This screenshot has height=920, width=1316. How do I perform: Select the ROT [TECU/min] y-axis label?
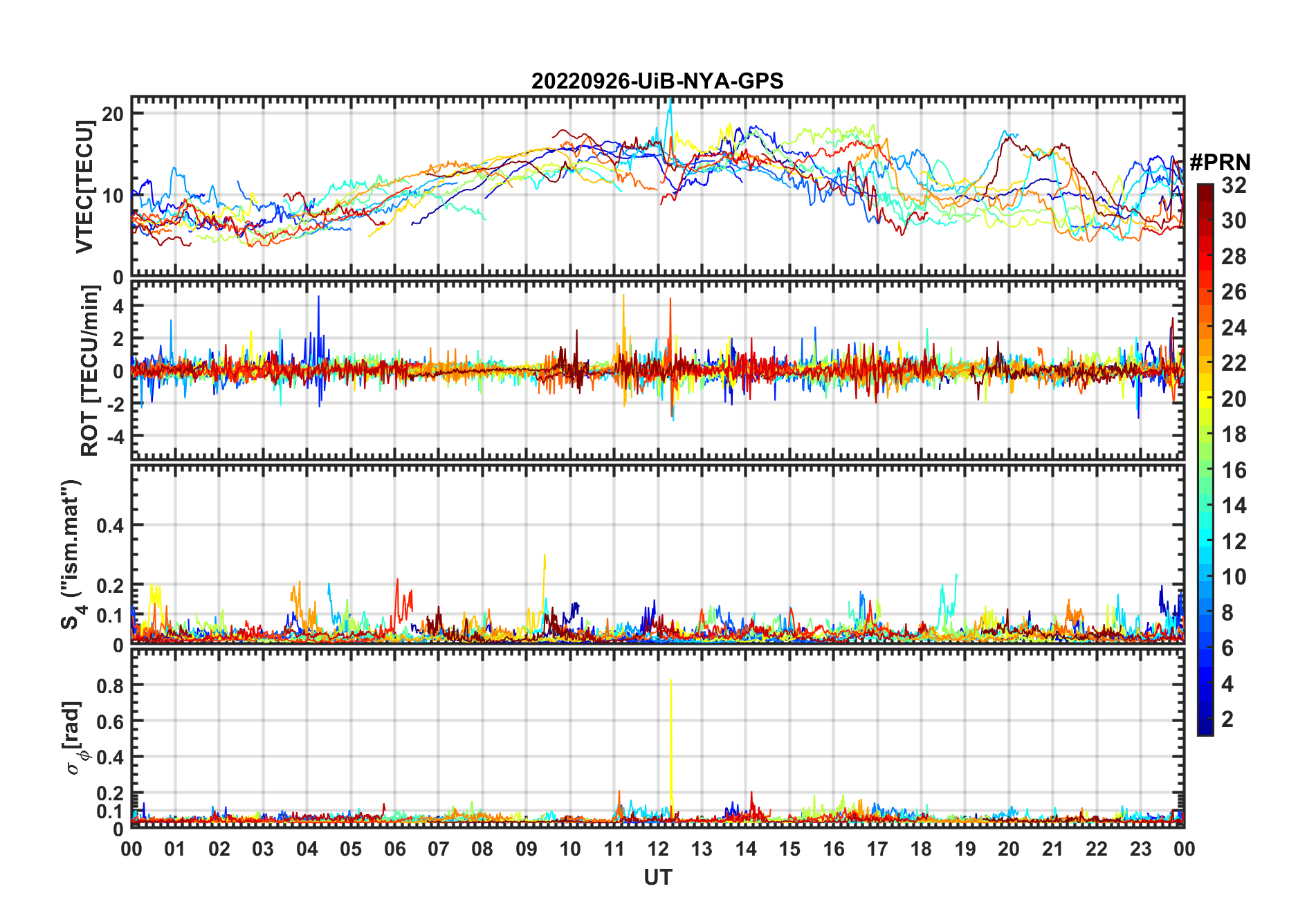tap(89, 371)
